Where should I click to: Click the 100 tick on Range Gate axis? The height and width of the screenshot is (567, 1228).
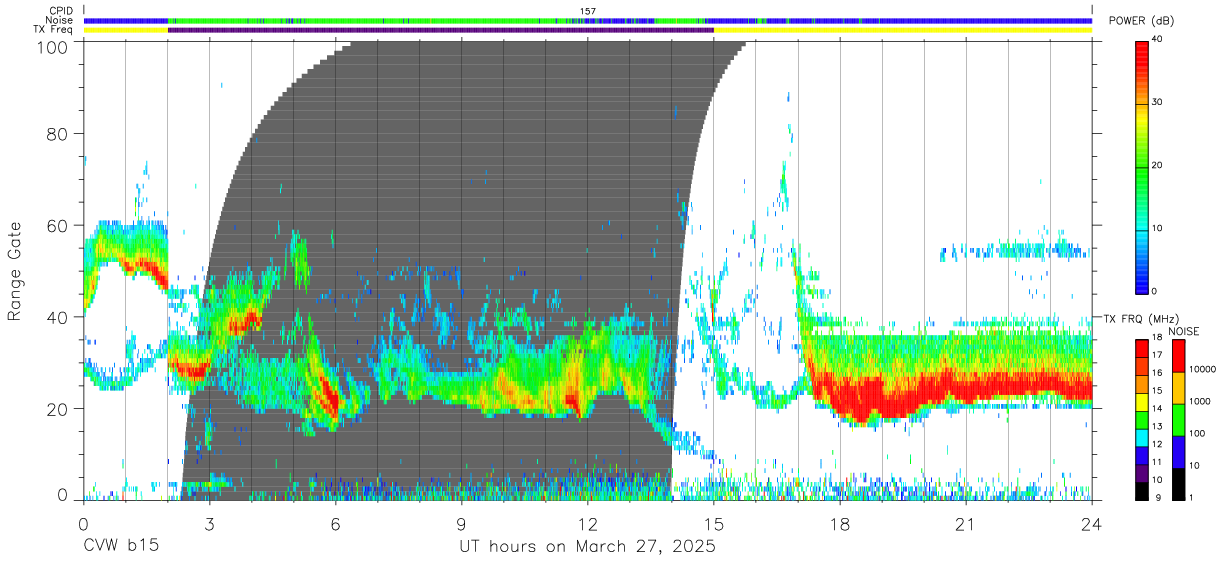click(x=52, y=46)
